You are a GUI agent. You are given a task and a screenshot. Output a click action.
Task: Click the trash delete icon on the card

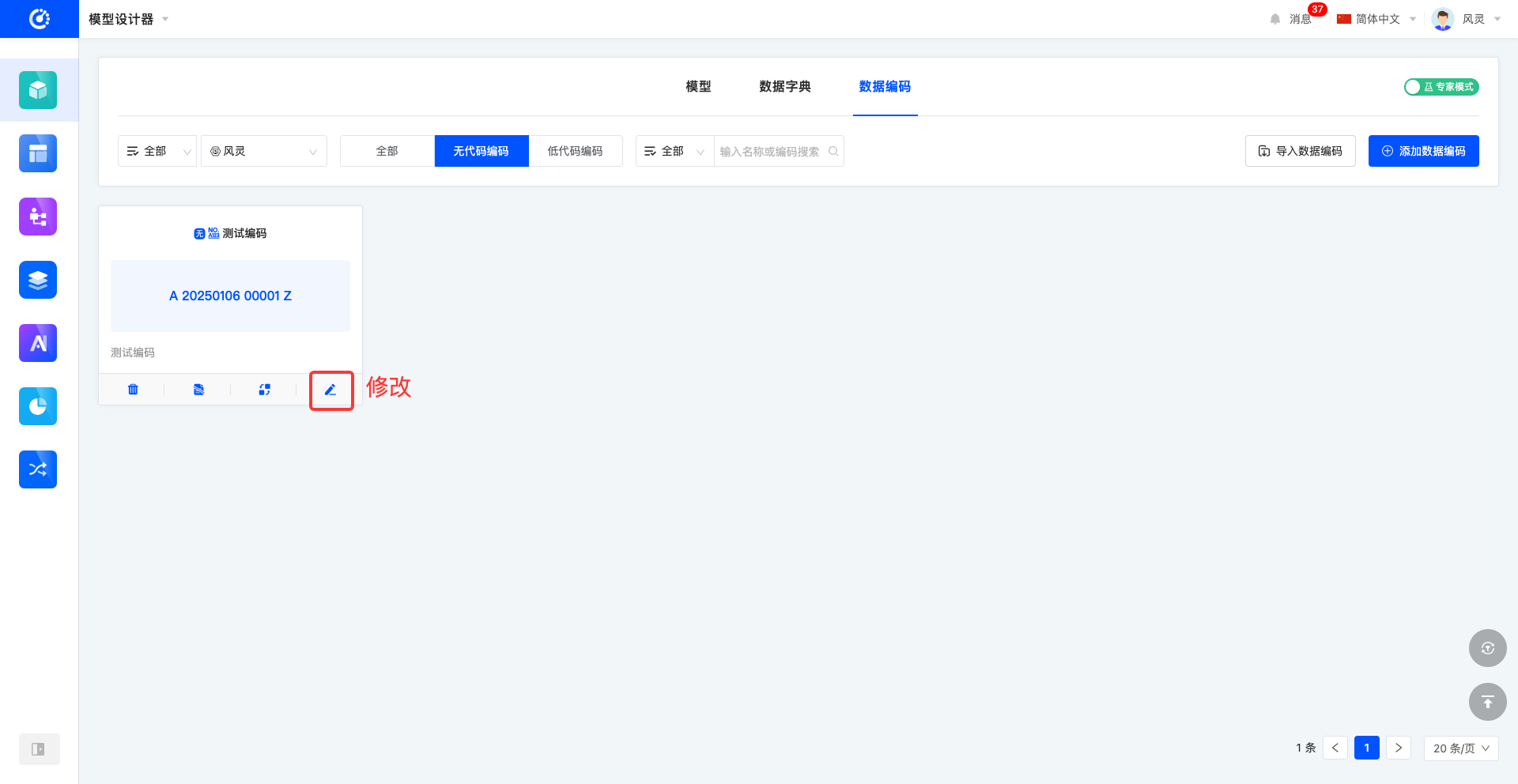[x=133, y=390]
